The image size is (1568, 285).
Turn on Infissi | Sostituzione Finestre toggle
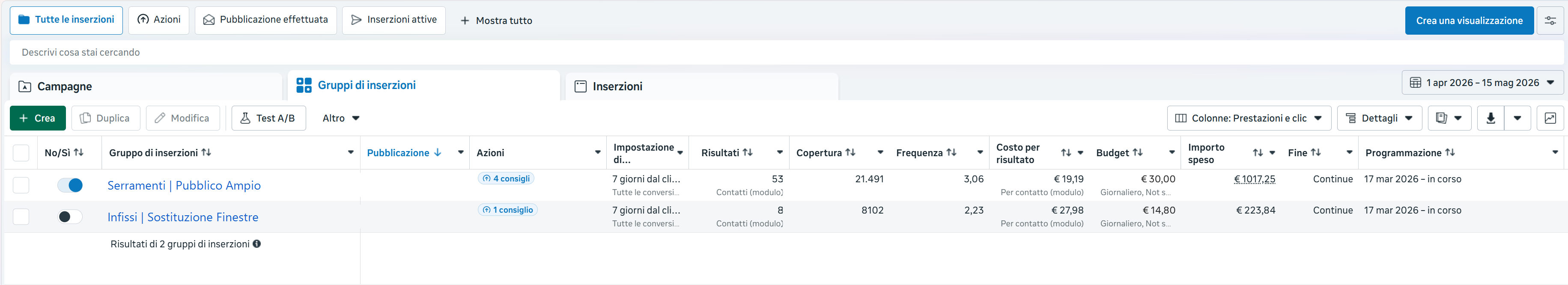click(70, 216)
